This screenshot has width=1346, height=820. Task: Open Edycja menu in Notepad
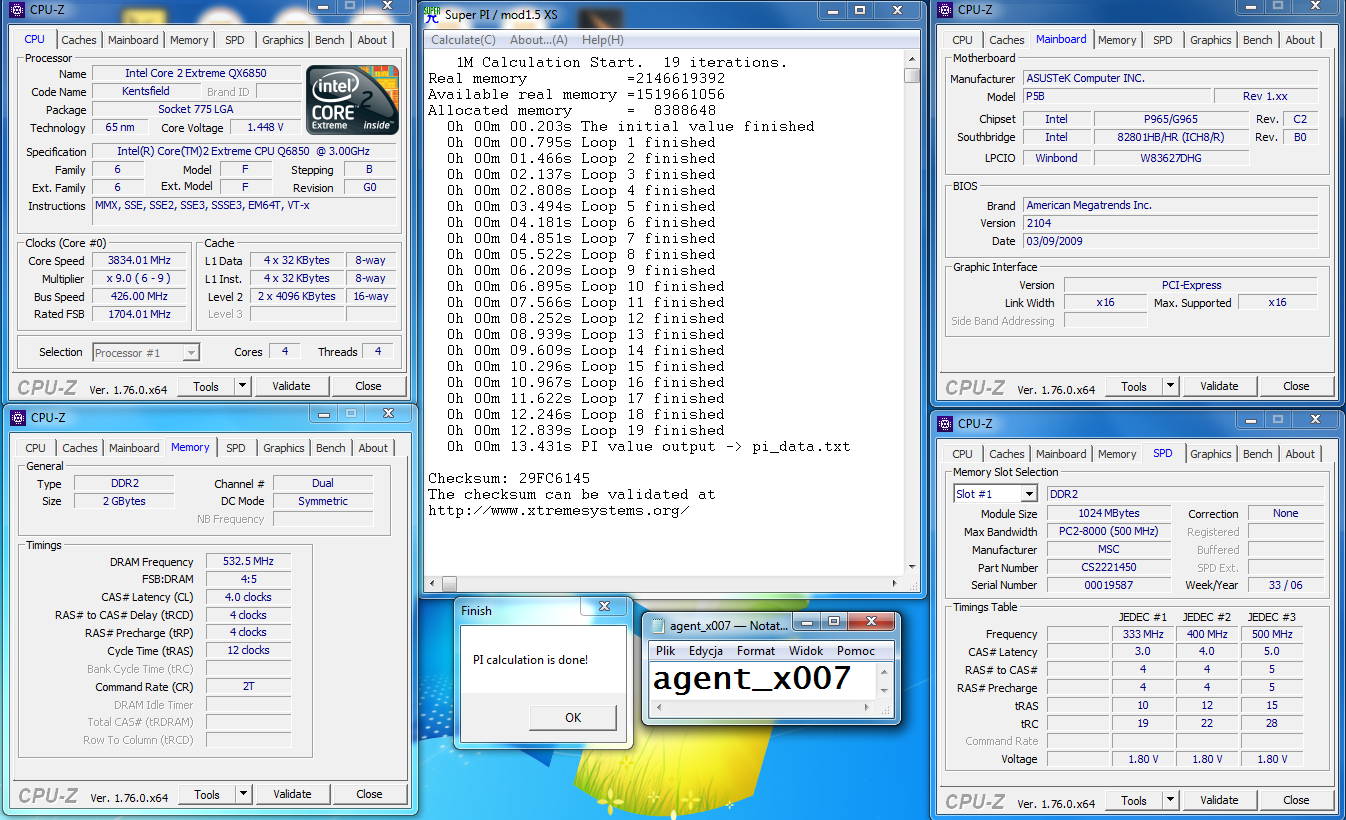point(705,651)
